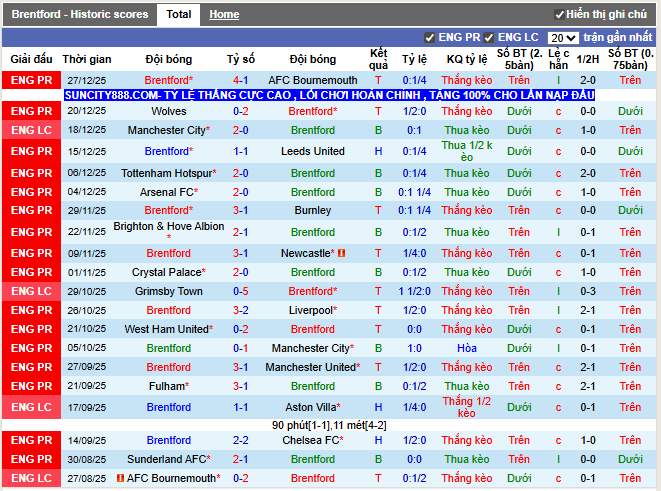
Task: Click the Brentford - Historic scores title
Action: pos(80,14)
